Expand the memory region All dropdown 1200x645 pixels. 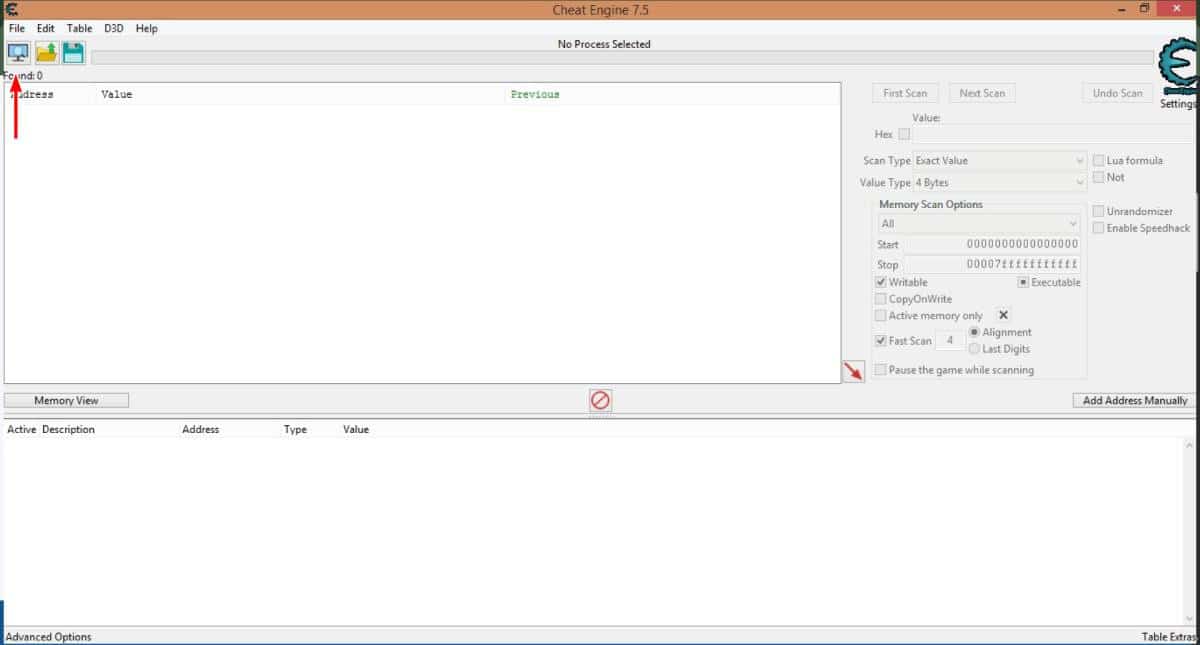point(979,224)
